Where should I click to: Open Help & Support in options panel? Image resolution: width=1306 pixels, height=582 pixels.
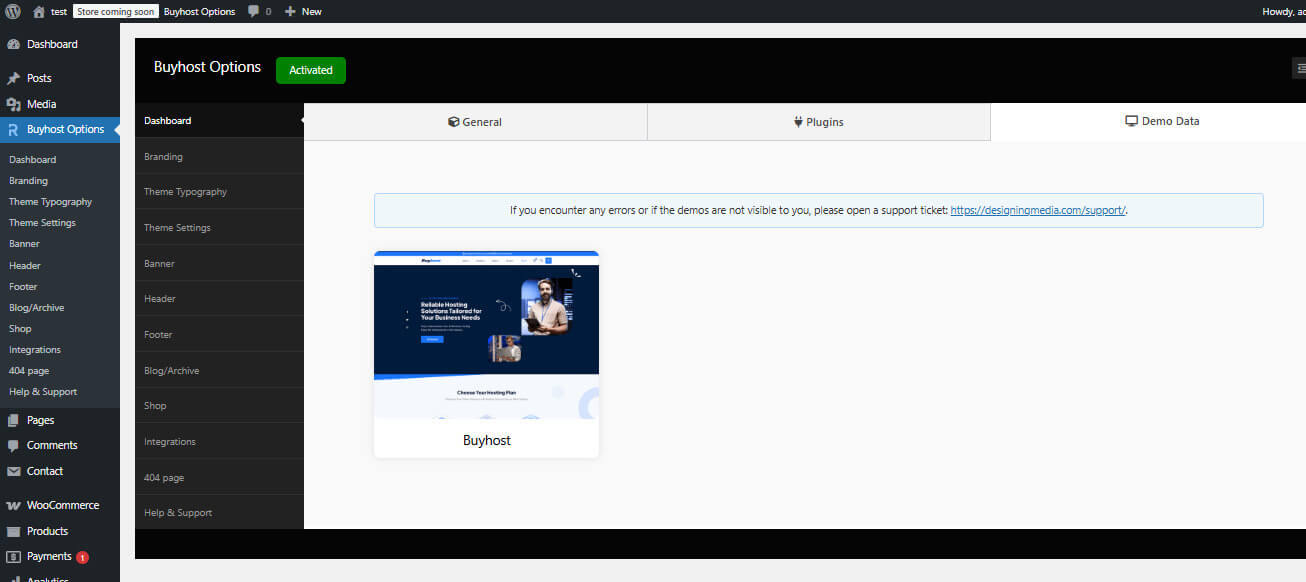pos(219,513)
